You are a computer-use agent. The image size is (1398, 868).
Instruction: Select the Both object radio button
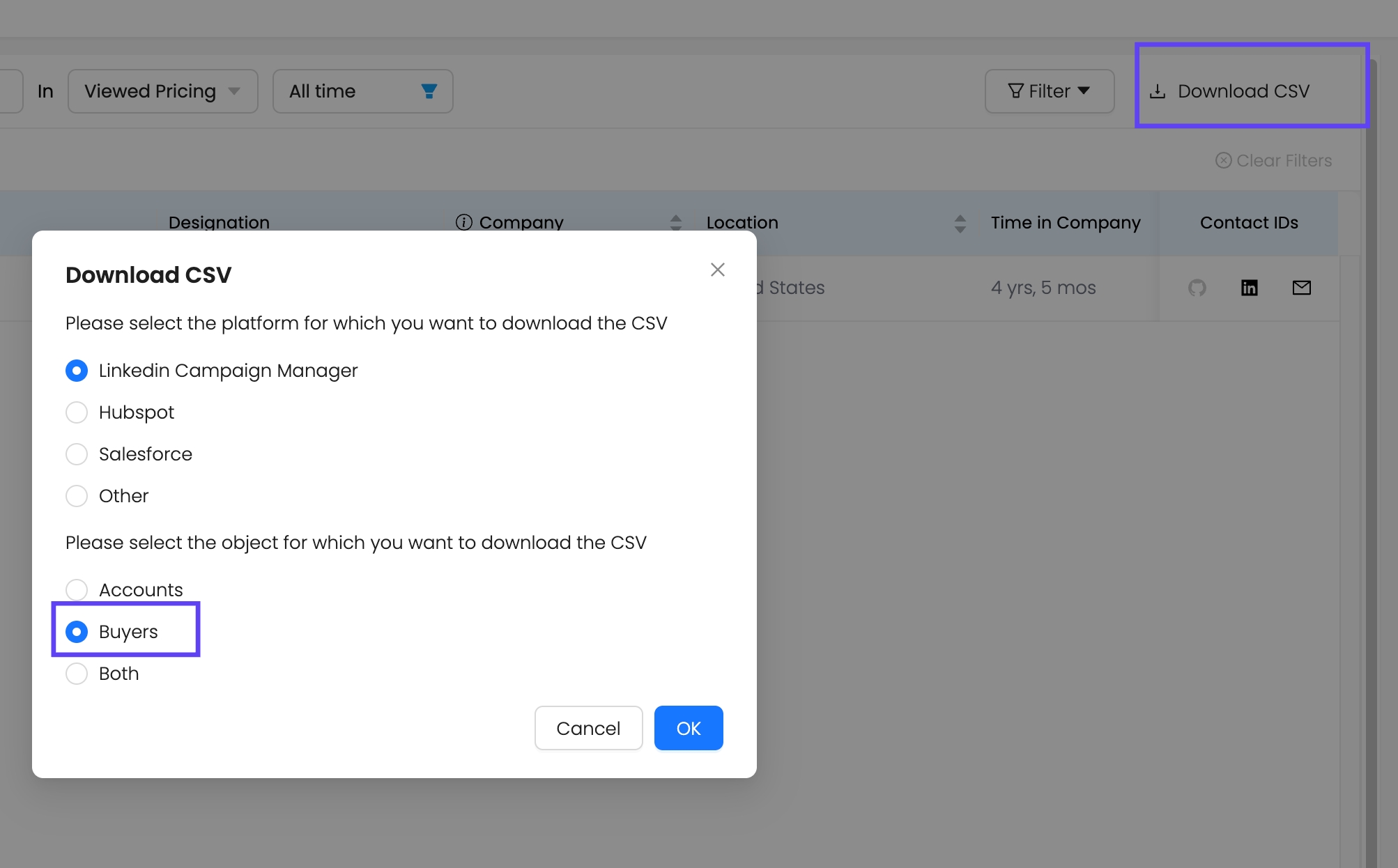77,674
